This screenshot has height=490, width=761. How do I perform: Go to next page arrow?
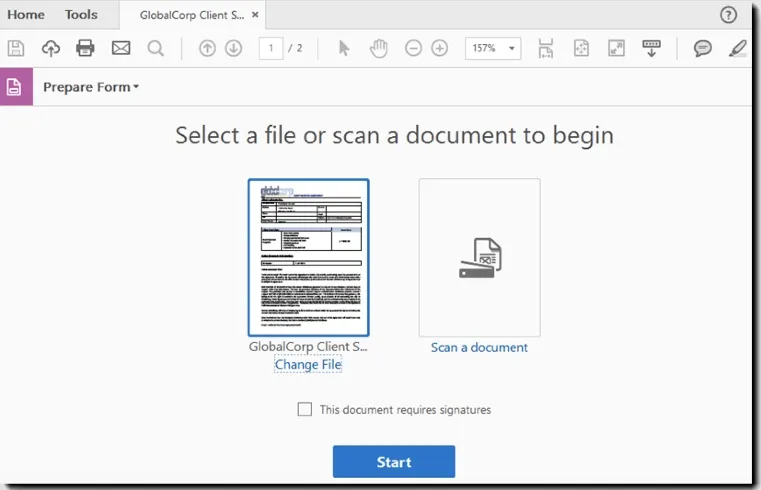[x=233, y=48]
